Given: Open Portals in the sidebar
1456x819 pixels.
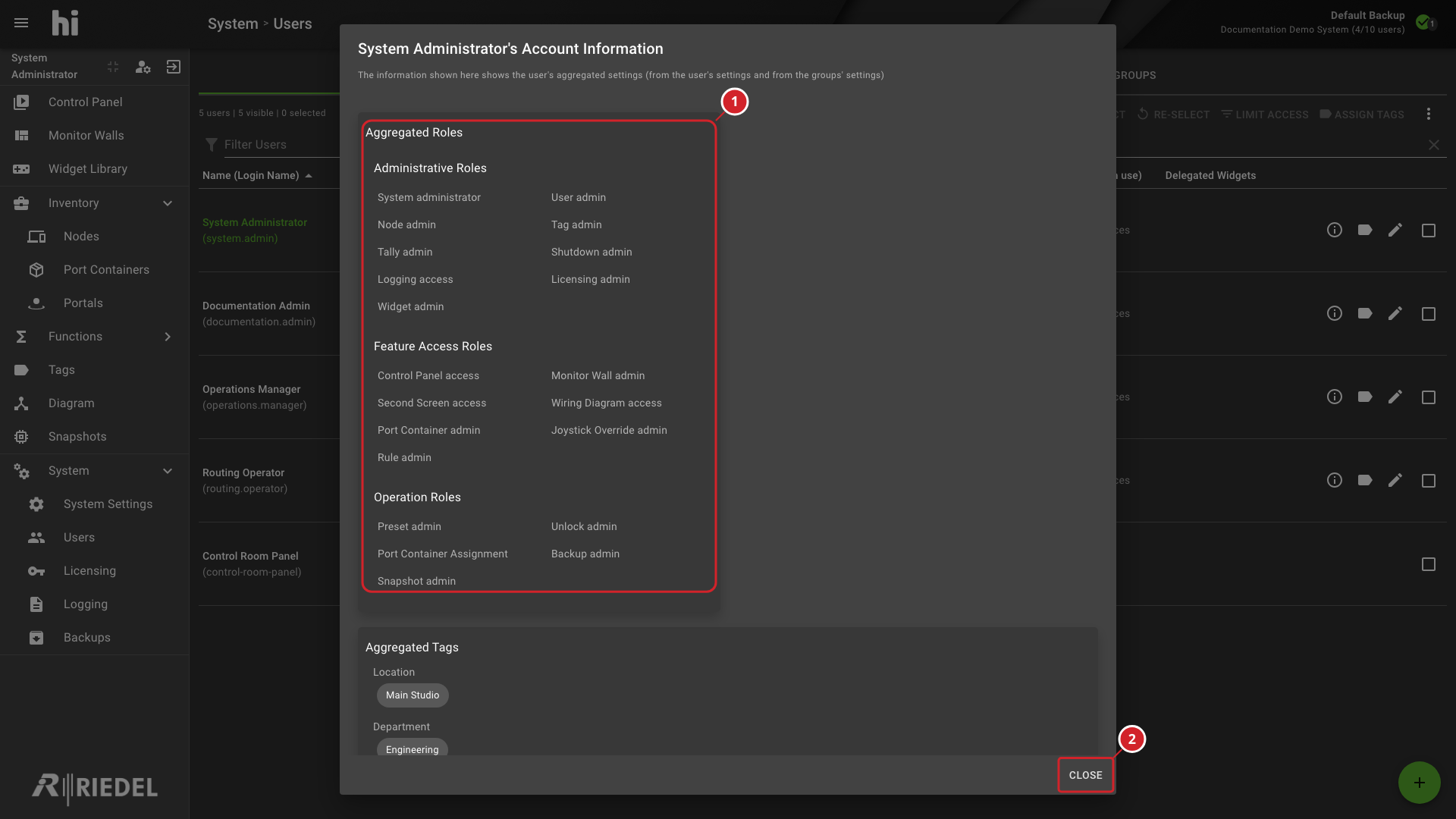Looking at the screenshot, I should click(94, 303).
